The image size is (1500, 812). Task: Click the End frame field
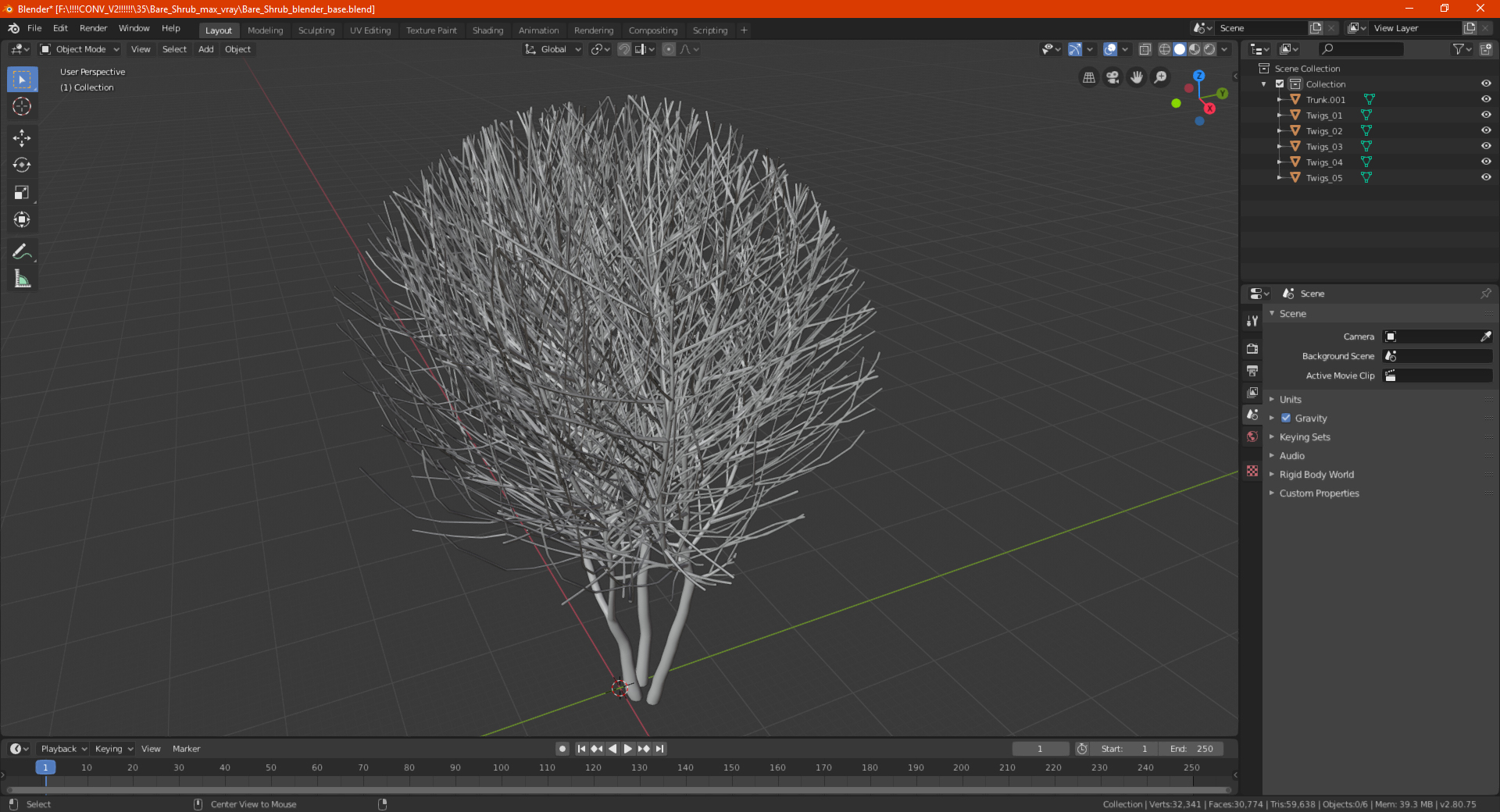tap(1191, 749)
